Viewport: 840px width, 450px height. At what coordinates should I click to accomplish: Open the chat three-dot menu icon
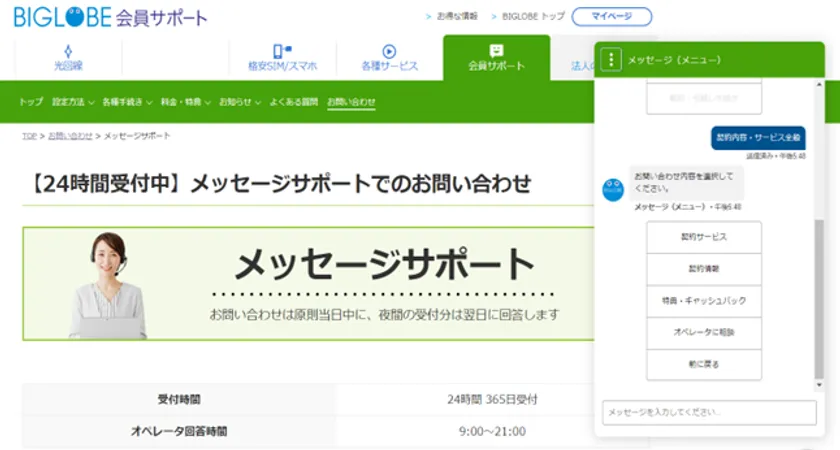pyautogui.click(x=612, y=60)
